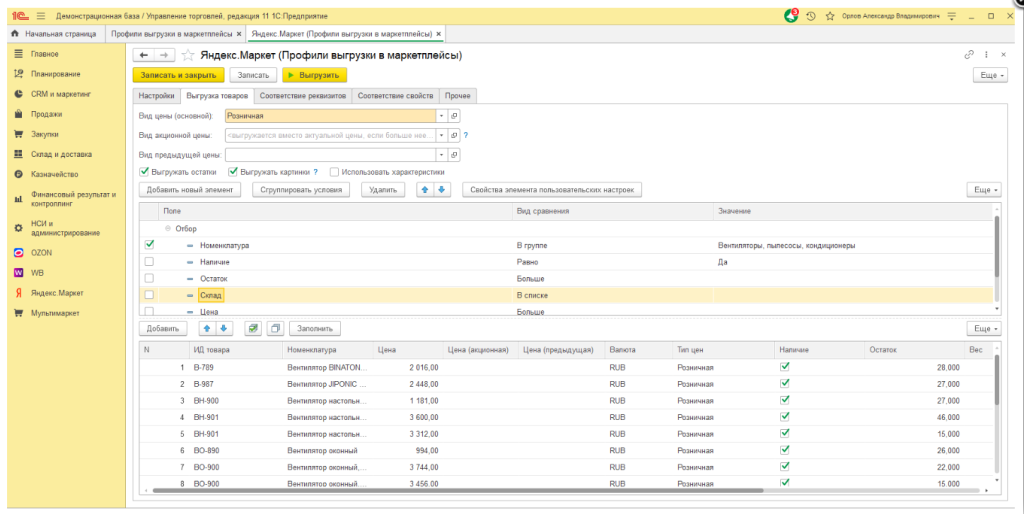Open top "Еще" dropdown menu

coord(989,75)
